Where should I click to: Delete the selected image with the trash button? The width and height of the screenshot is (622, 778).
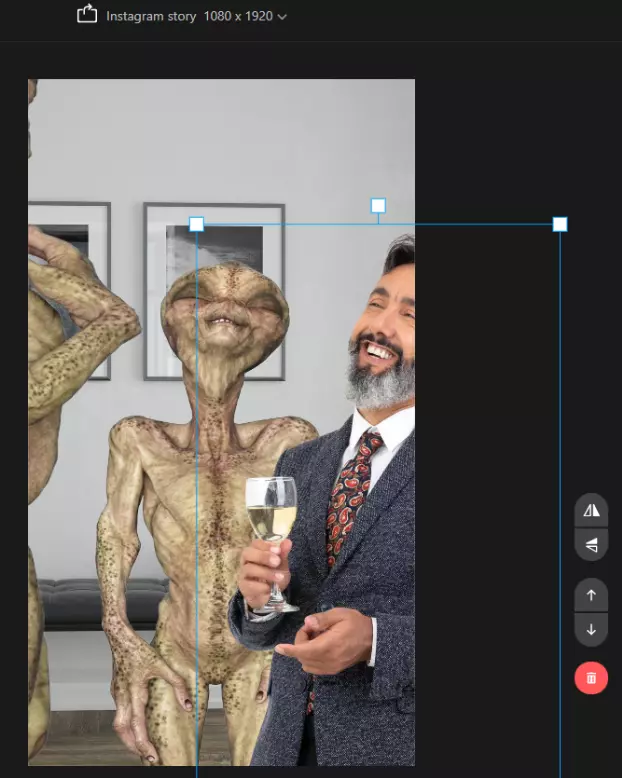pyautogui.click(x=591, y=678)
